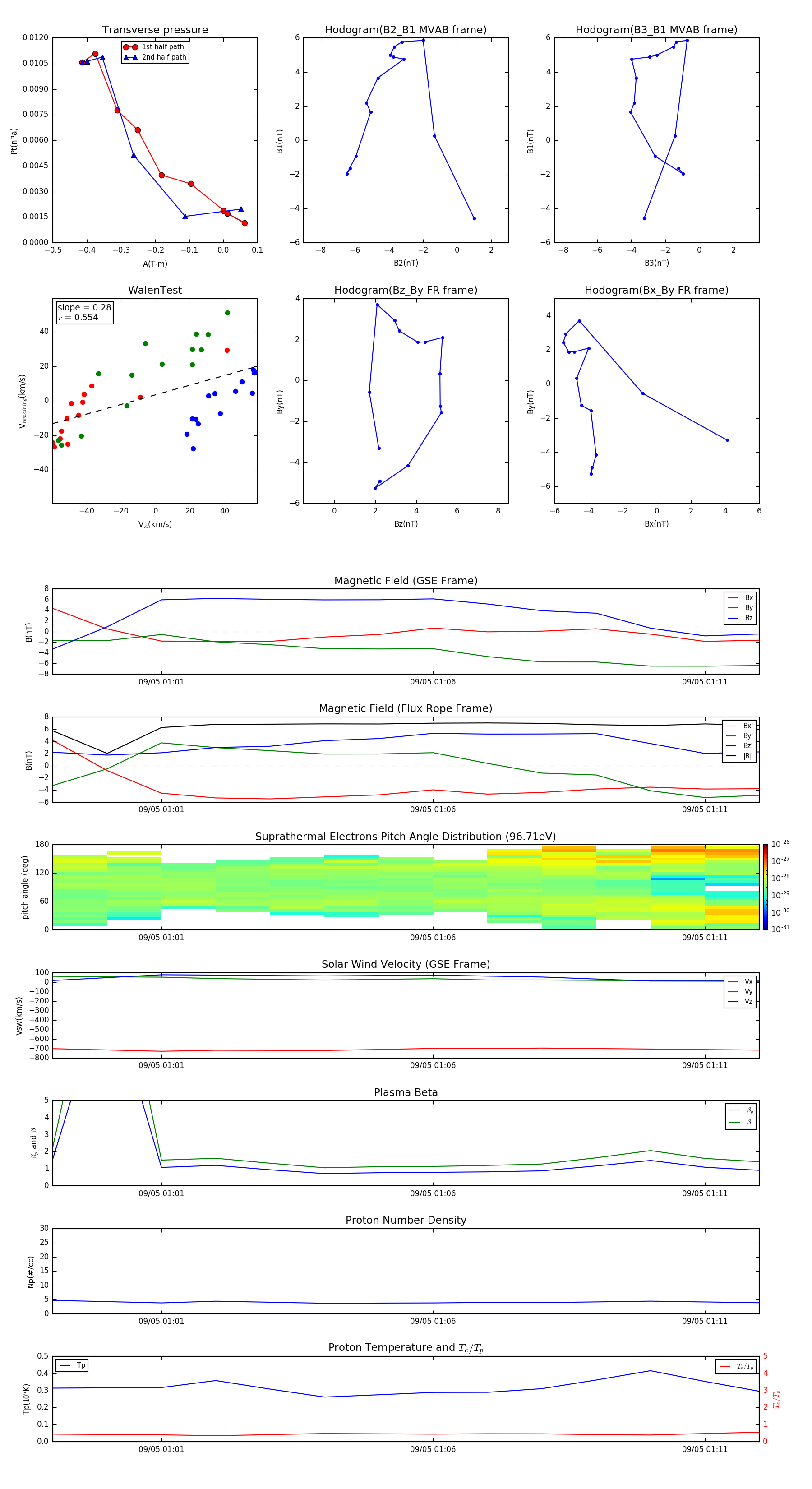Click "09/05 01:01" tick under GSE magnetic field panel

[161, 681]
